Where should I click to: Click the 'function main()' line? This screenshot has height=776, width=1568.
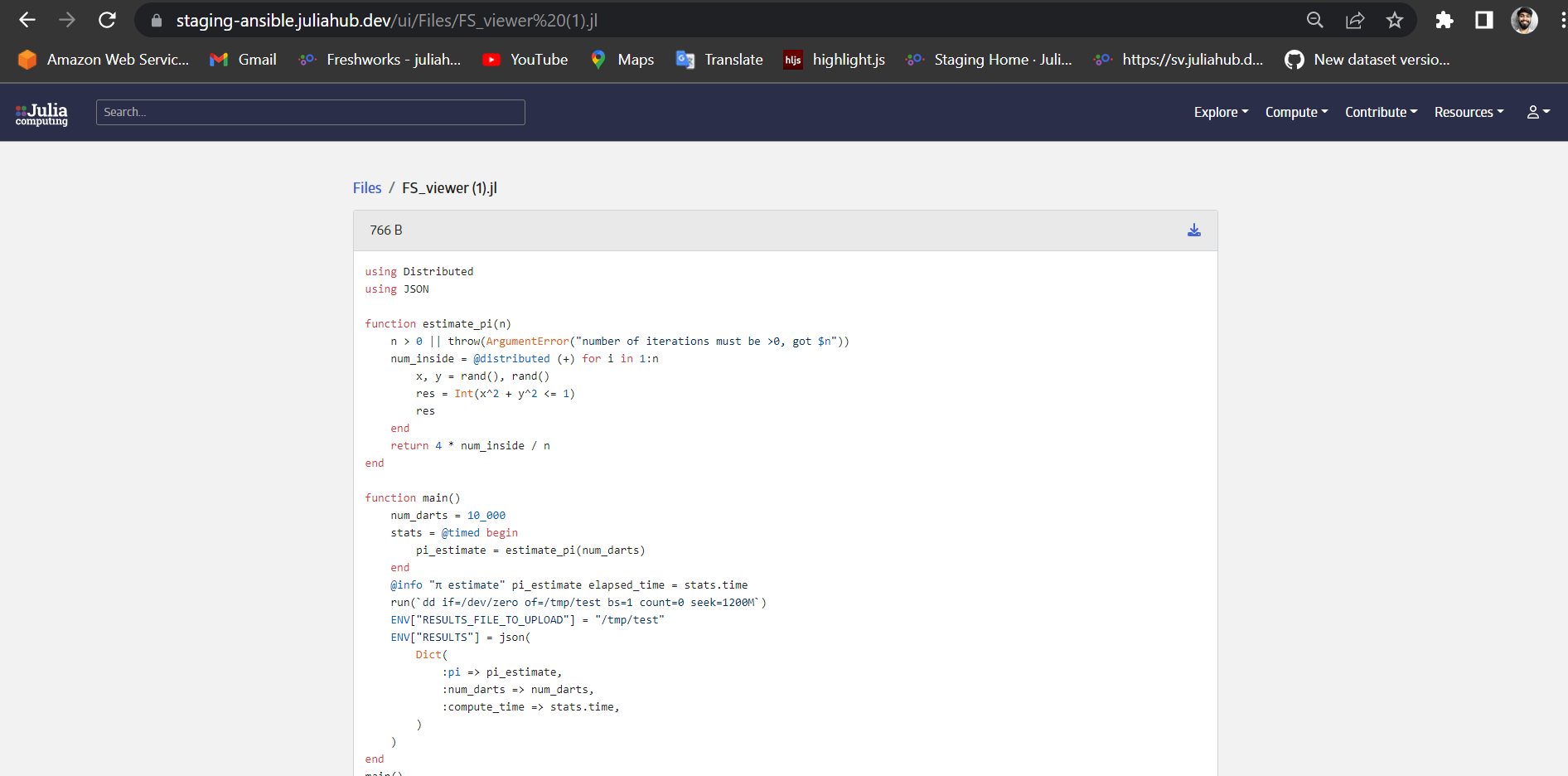tap(413, 498)
